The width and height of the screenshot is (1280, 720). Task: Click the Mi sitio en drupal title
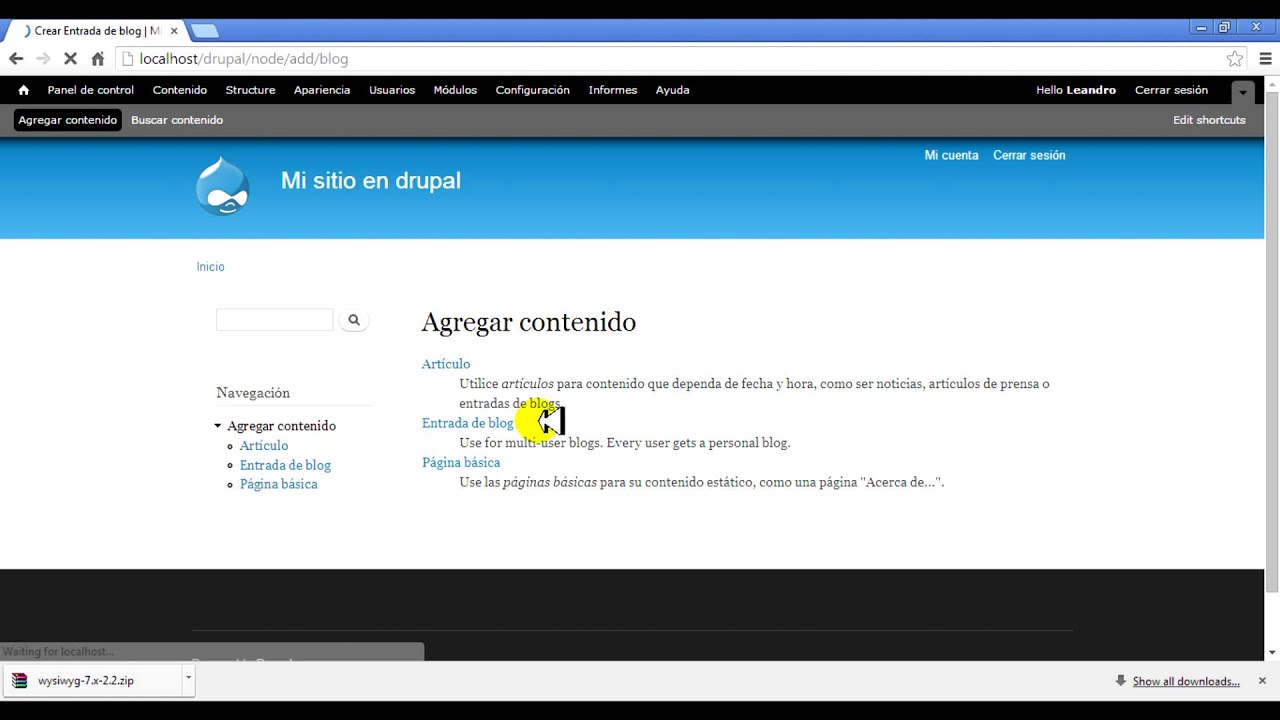(x=370, y=181)
